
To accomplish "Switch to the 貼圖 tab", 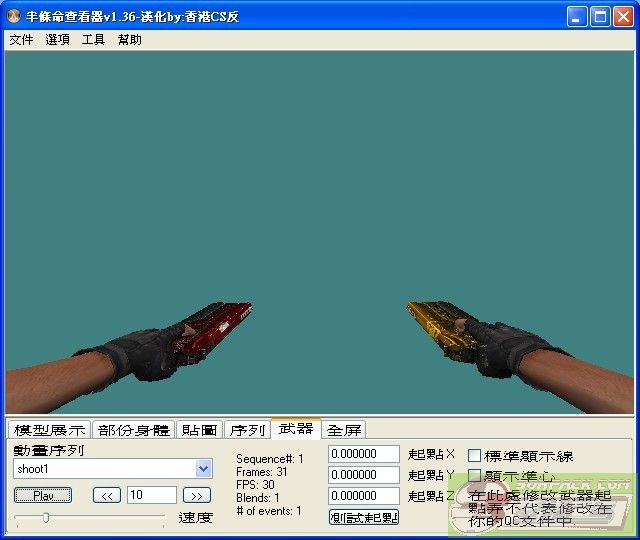I will coord(199,430).
